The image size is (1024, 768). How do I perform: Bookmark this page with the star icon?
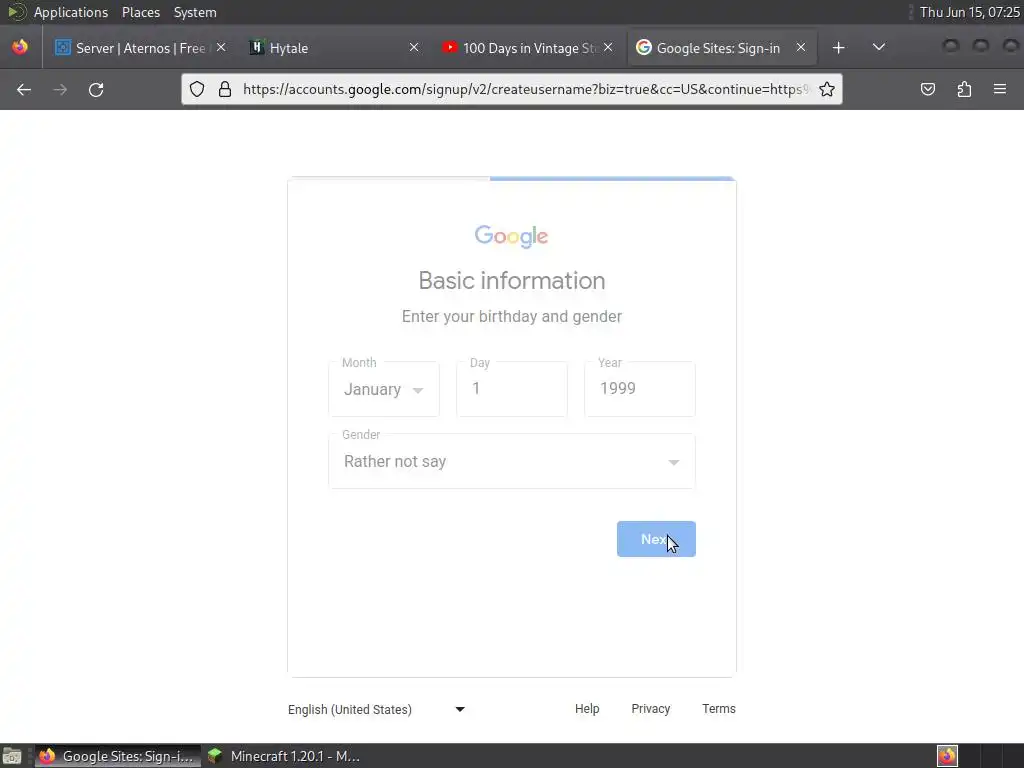click(x=827, y=89)
